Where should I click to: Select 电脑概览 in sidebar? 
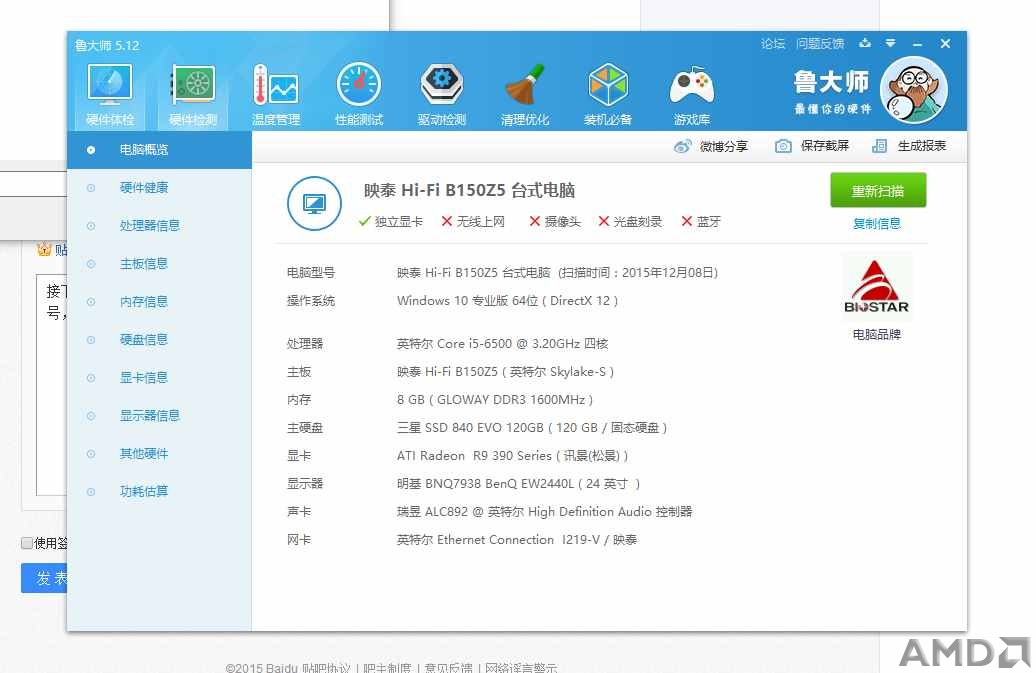click(x=159, y=150)
